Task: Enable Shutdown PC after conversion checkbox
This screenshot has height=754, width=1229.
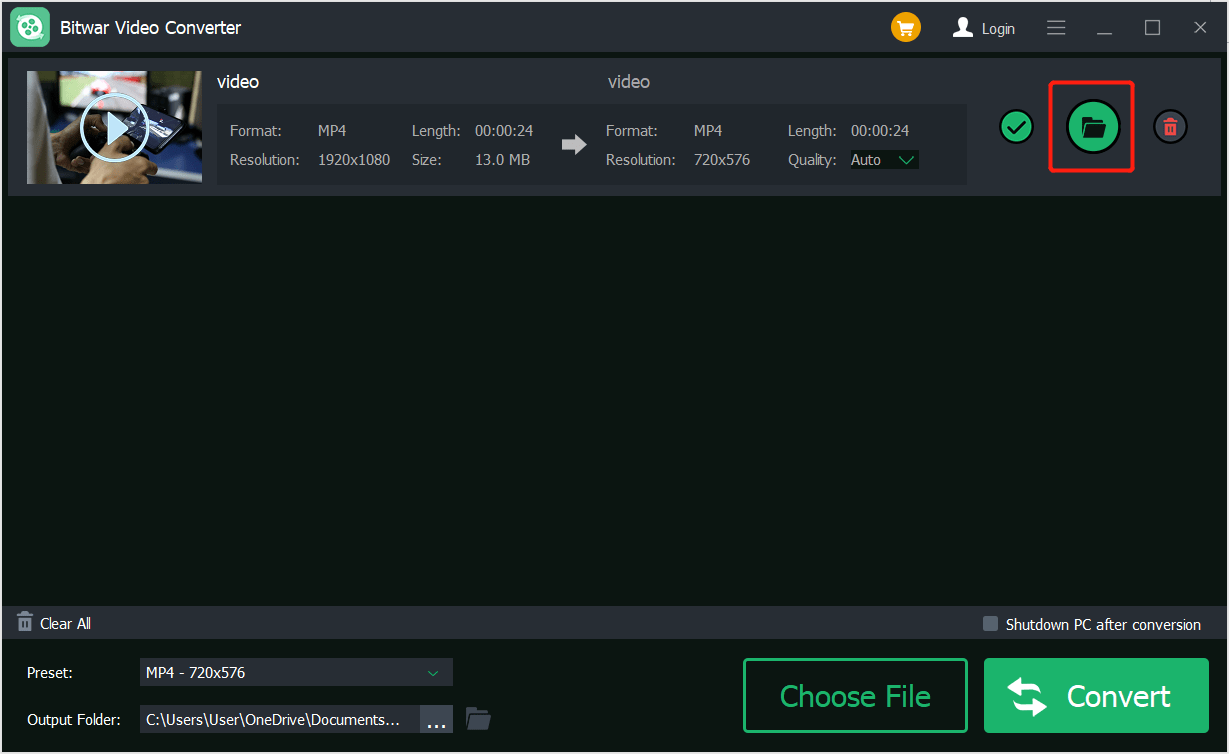Action: pyautogui.click(x=990, y=623)
